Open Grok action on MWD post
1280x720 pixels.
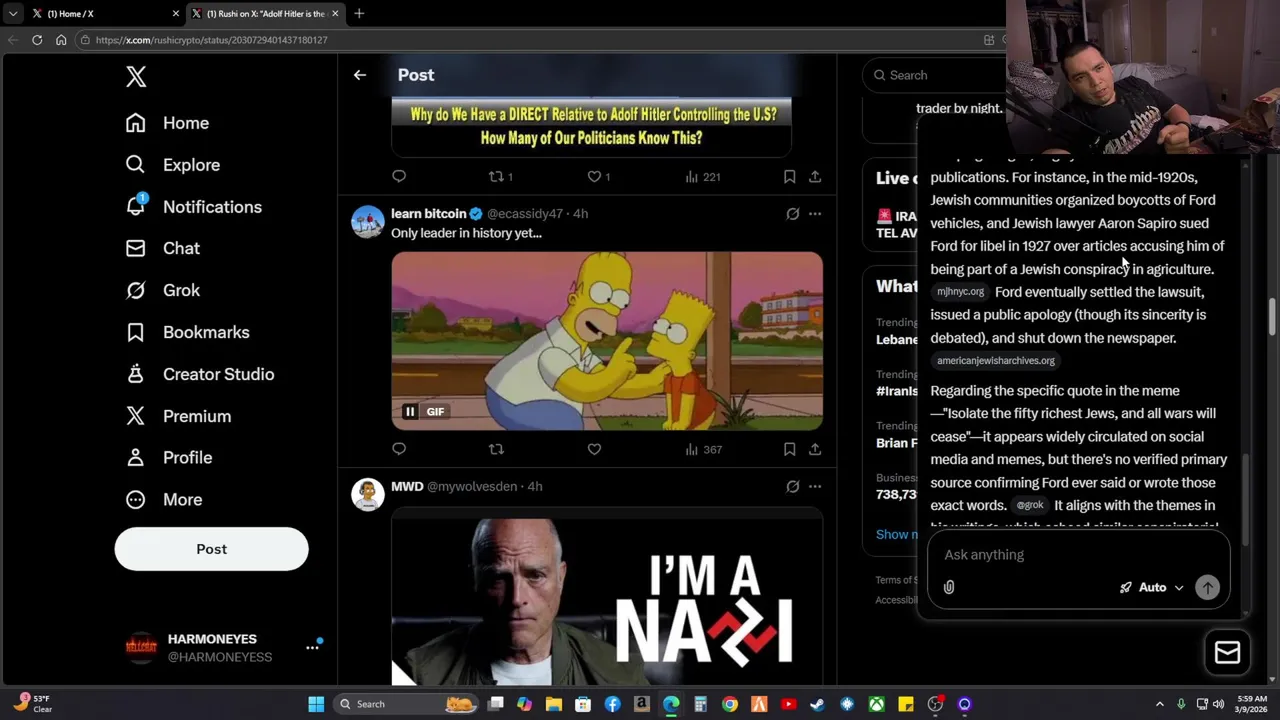[x=792, y=486]
